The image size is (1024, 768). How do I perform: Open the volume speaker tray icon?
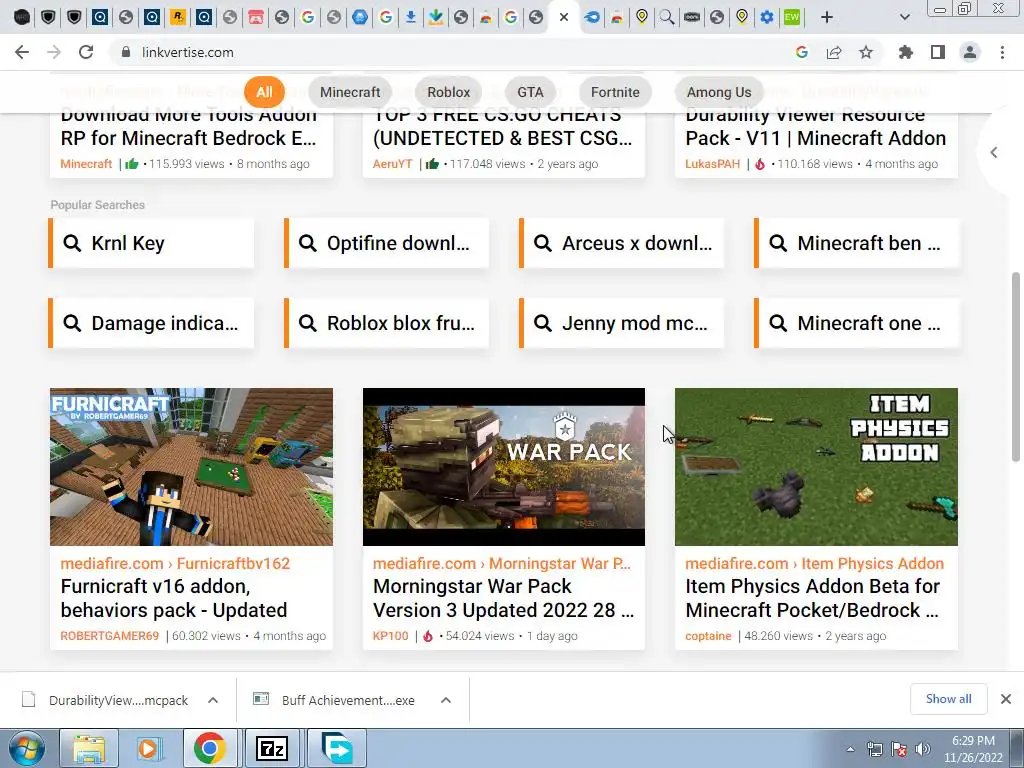[922, 749]
